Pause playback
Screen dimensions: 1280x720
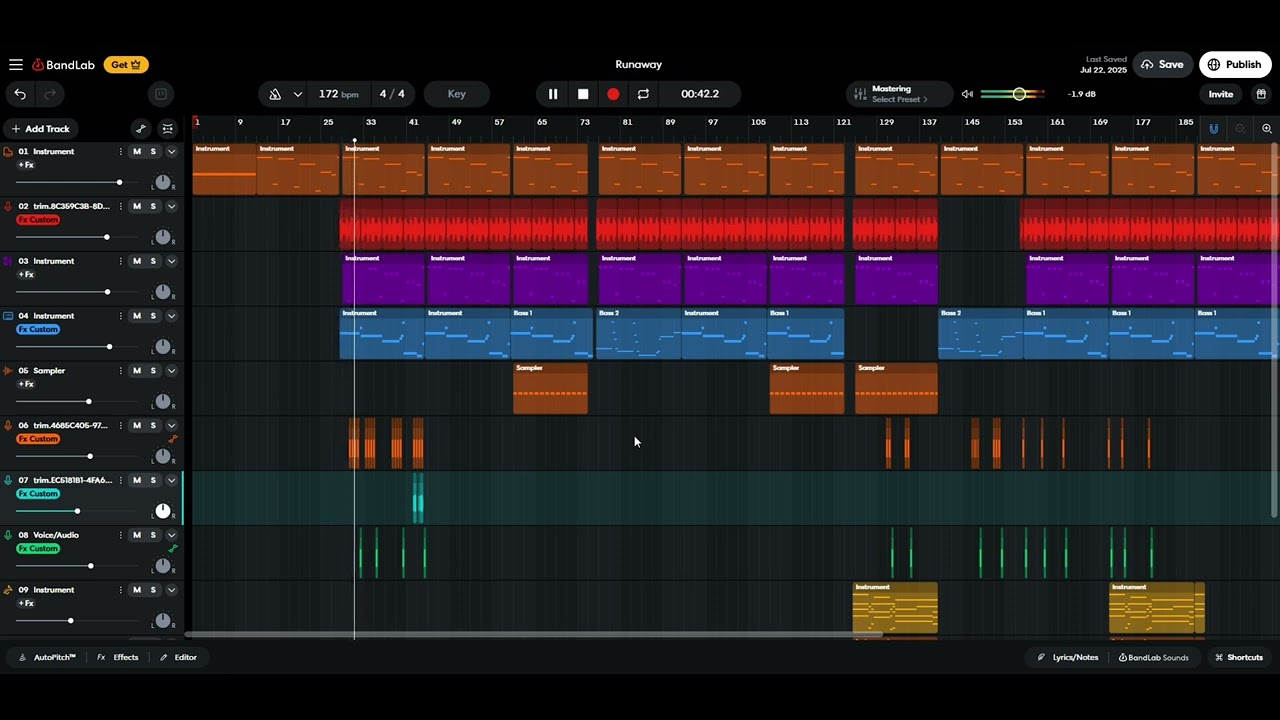pyautogui.click(x=553, y=94)
